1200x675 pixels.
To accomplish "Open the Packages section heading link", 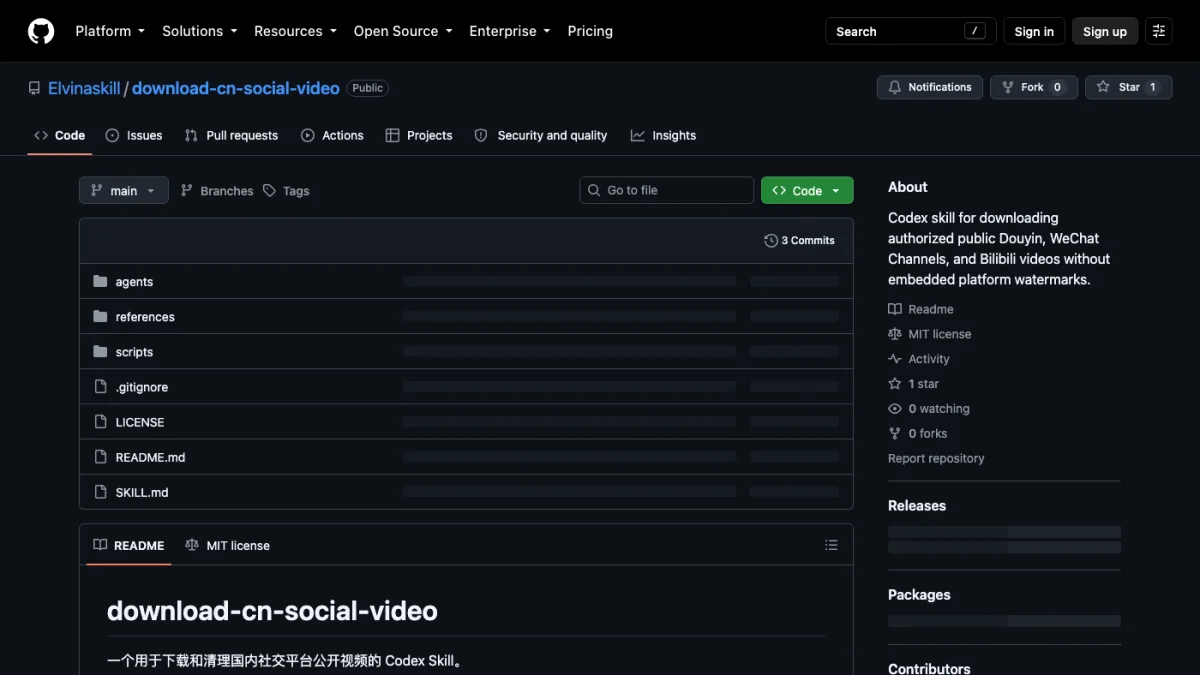I will [x=919, y=595].
